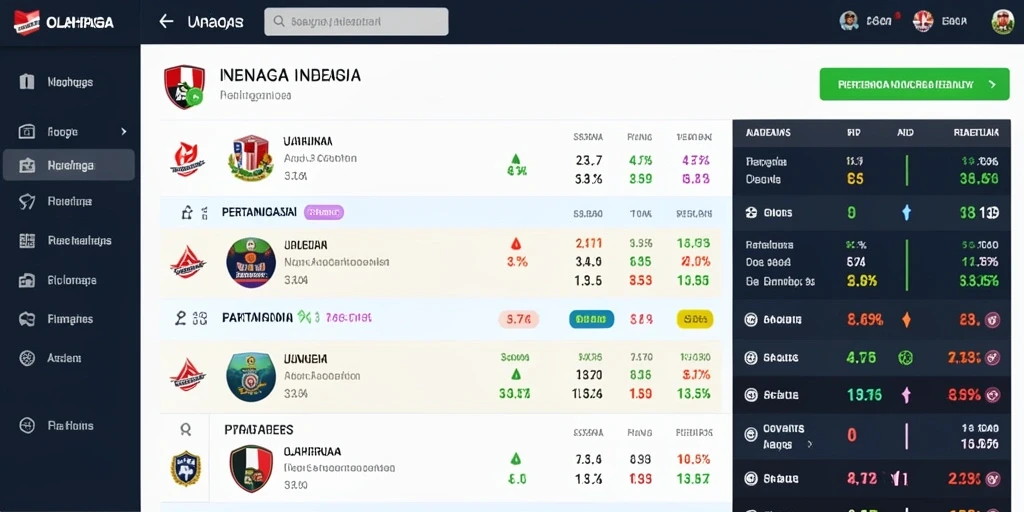
Task: Click the blue pill in PARTAIAGODIA row
Action: (x=592, y=319)
